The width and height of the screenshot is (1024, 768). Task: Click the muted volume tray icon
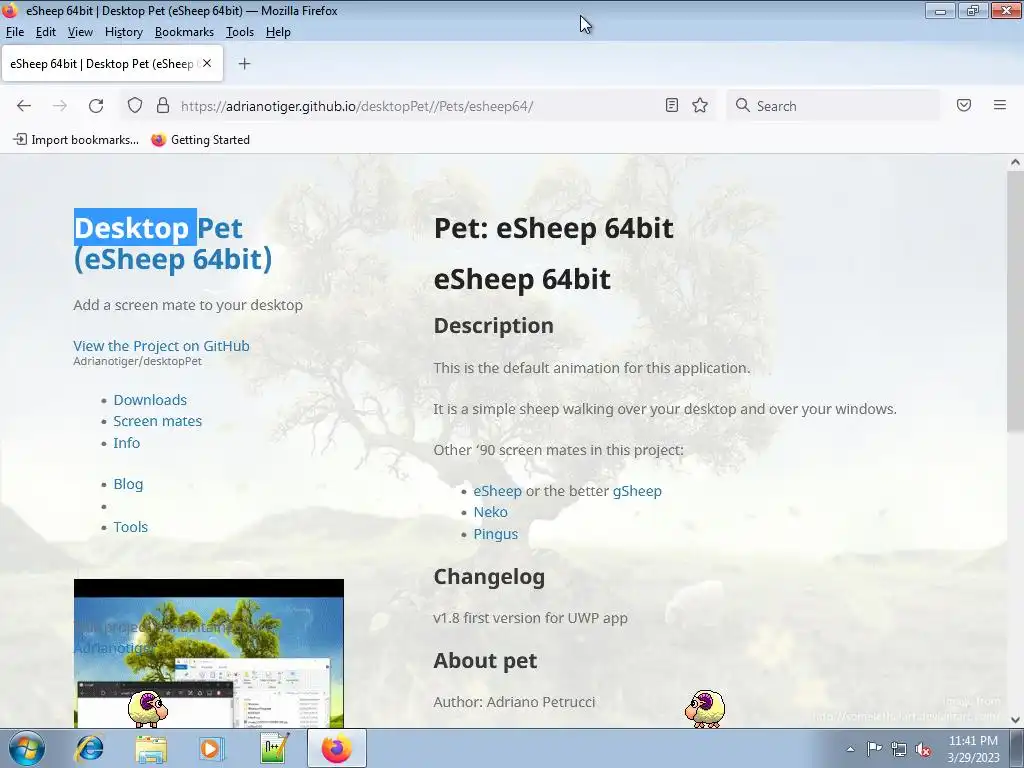point(923,749)
